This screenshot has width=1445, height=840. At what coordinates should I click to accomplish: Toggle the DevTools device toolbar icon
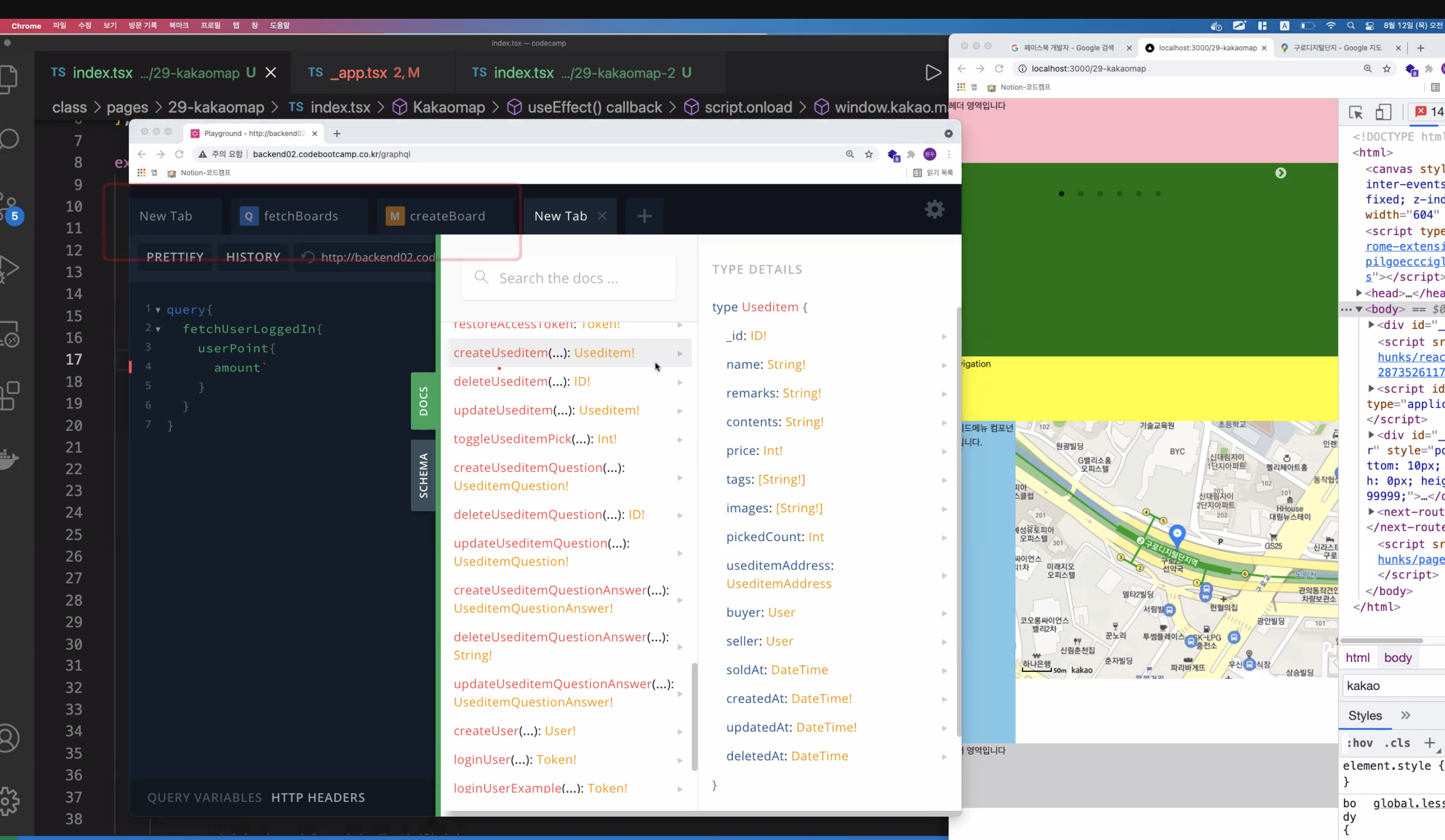1383,113
